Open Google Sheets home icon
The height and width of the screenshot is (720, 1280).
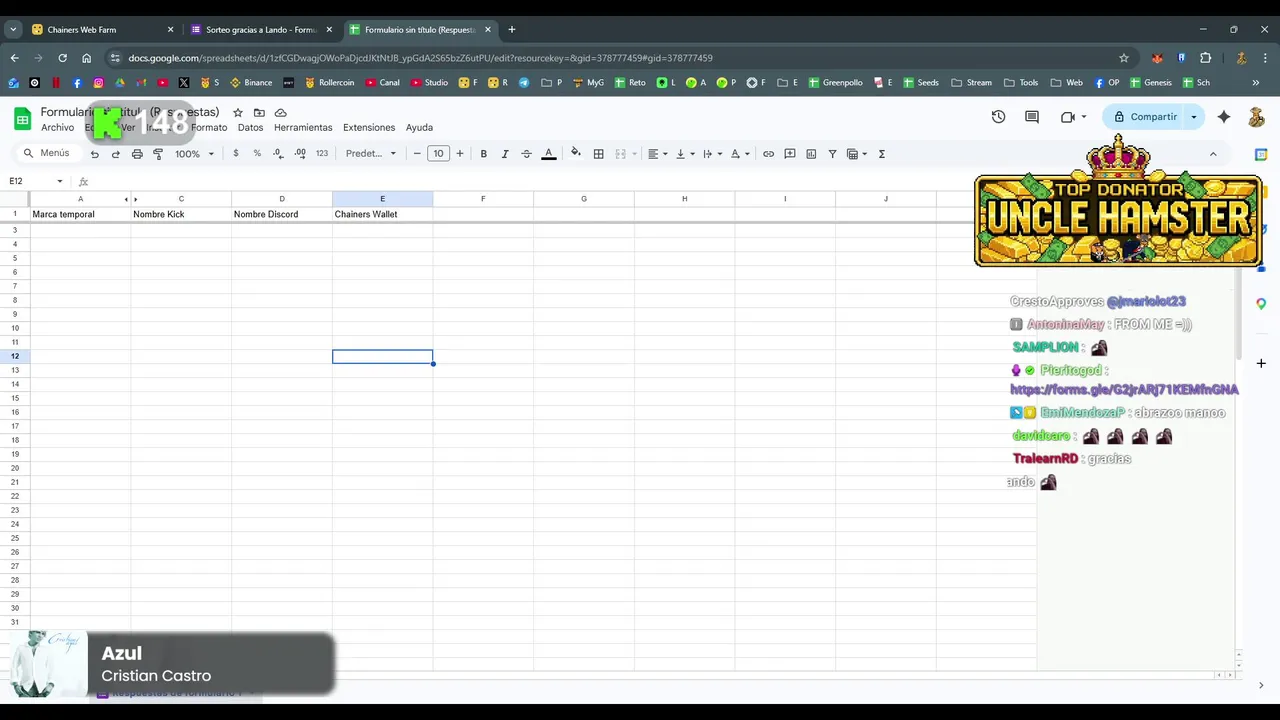(22, 119)
